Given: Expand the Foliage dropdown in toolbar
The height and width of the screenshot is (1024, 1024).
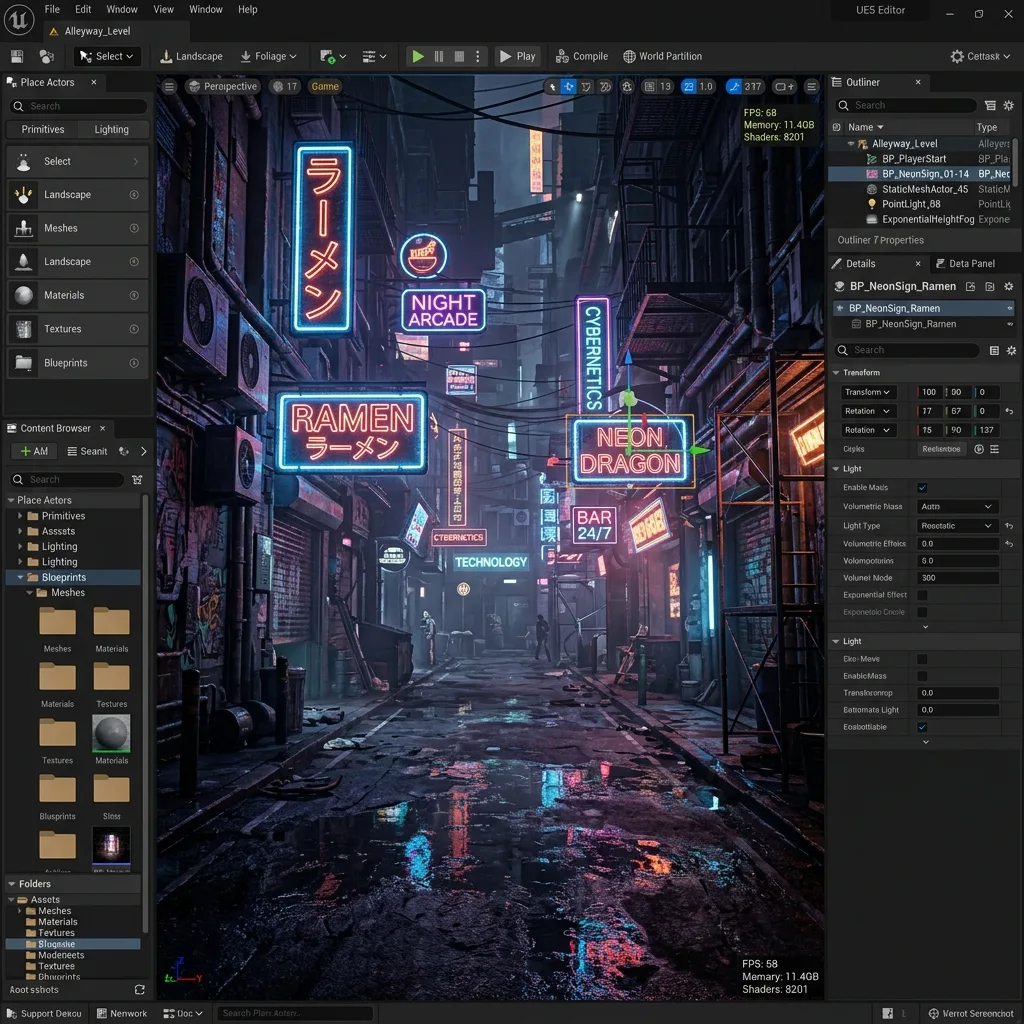Looking at the screenshot, I should point(268,57).
